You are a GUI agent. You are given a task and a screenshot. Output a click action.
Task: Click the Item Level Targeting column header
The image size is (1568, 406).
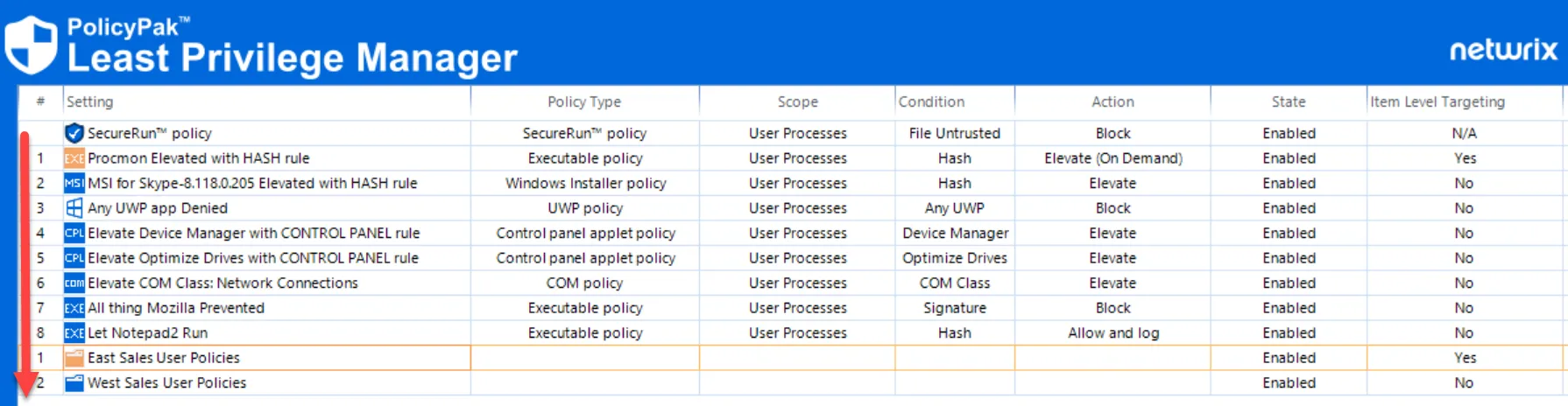[1437, 101]
